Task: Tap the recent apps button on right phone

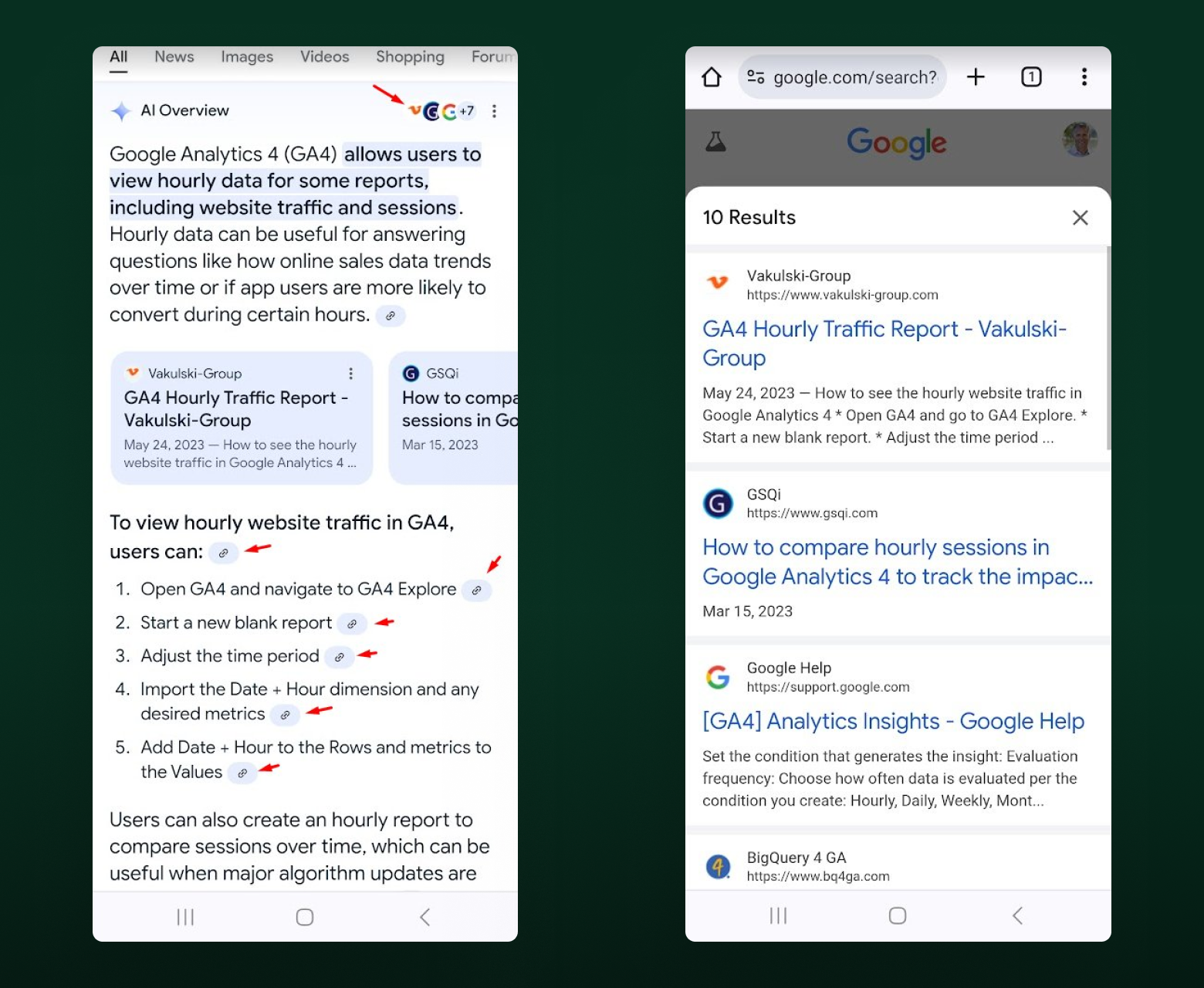Action: tap(778, 915)
